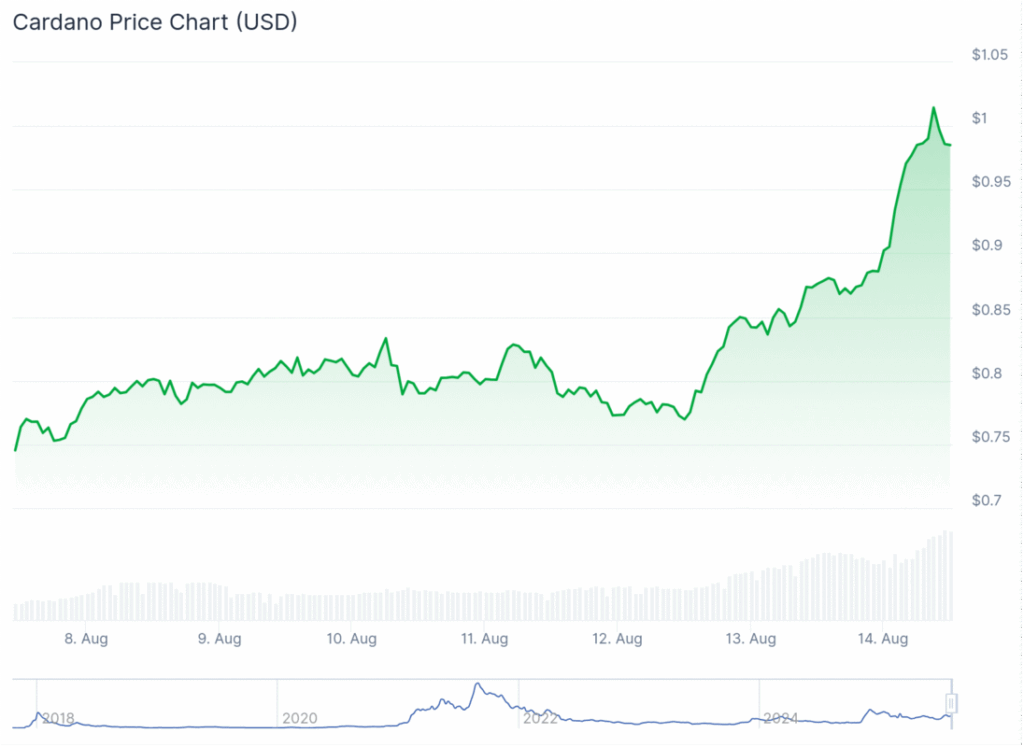This screenshot has width=1024, height=747.
Task: Click the 2024 label in the range navigator
Action: tap(781, 718)
